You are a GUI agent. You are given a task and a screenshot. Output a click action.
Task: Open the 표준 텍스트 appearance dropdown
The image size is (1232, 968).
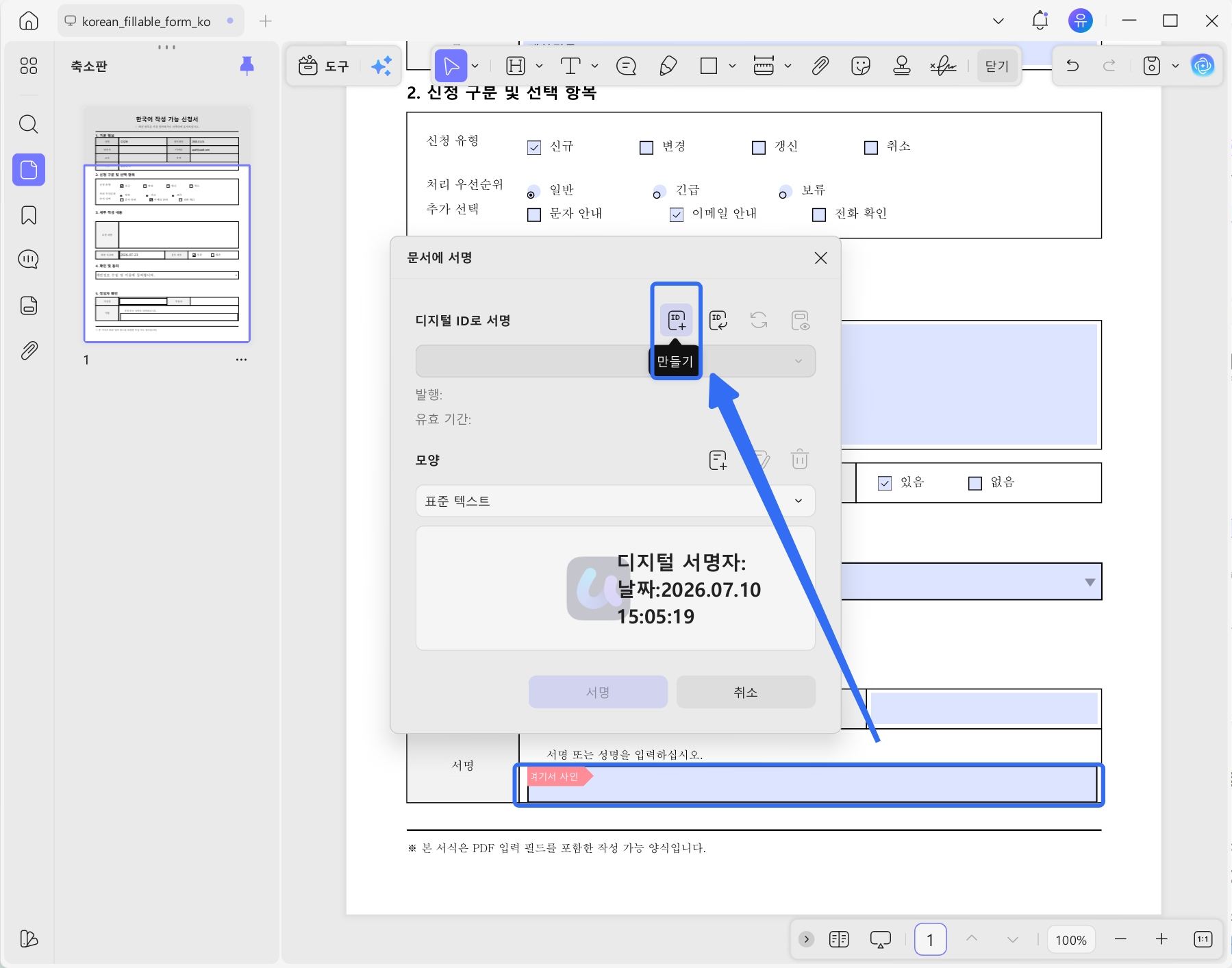[616, 501]
